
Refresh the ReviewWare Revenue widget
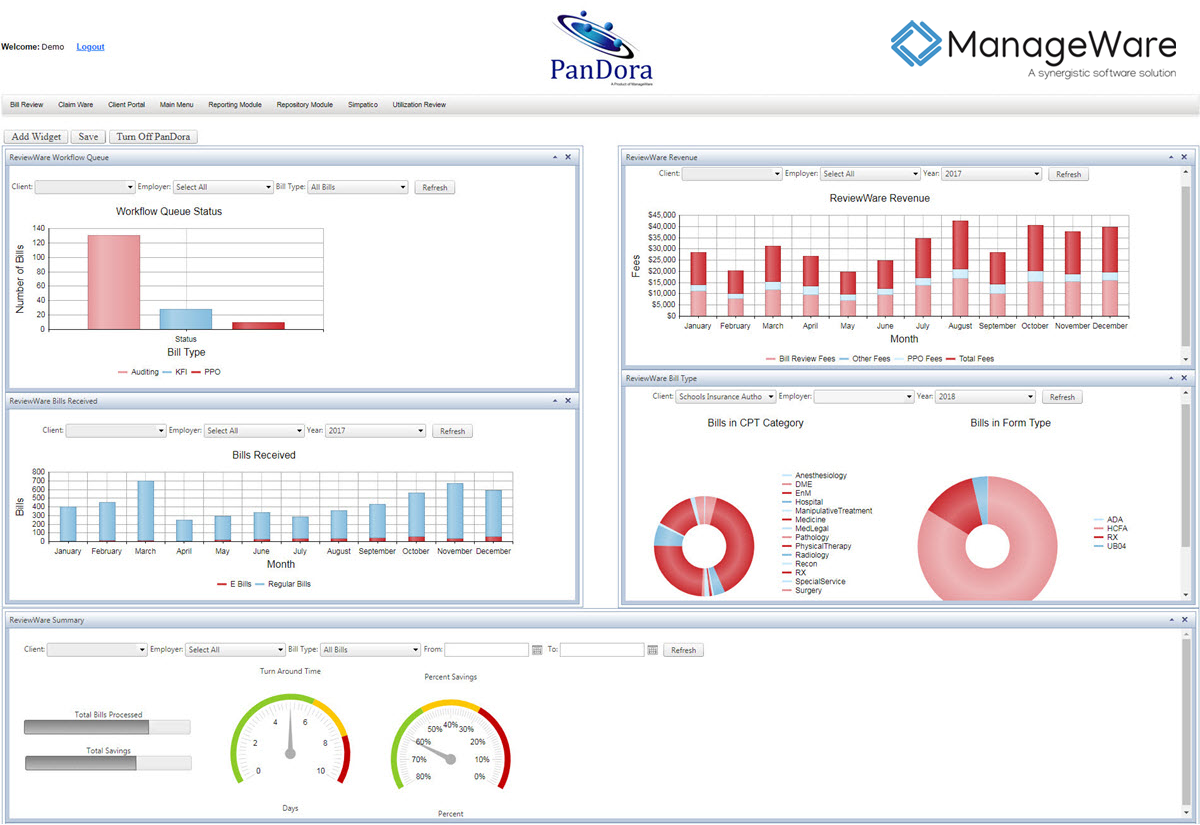(x=1069, y=174)
